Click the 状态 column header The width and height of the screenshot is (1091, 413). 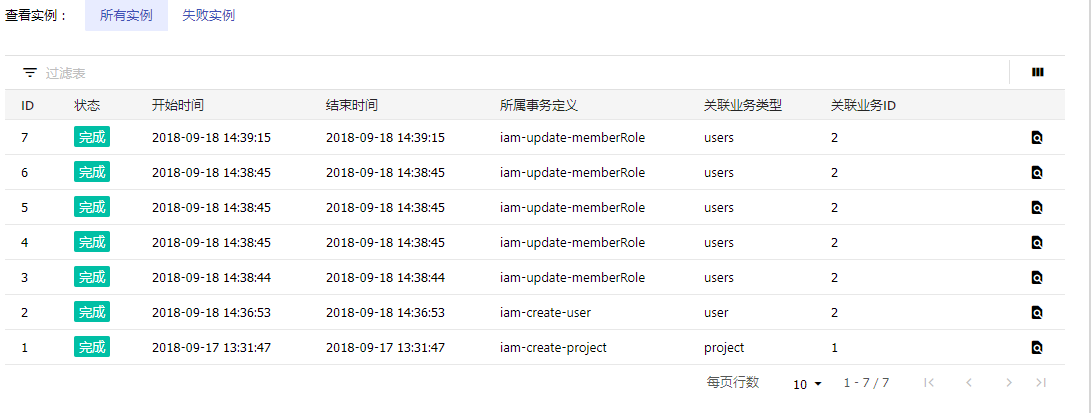[87, 106]
